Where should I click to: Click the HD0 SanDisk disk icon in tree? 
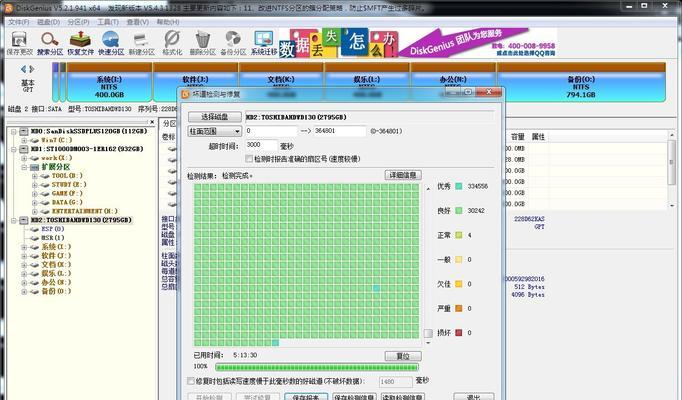pyautogui.click(x=24, y=131)
